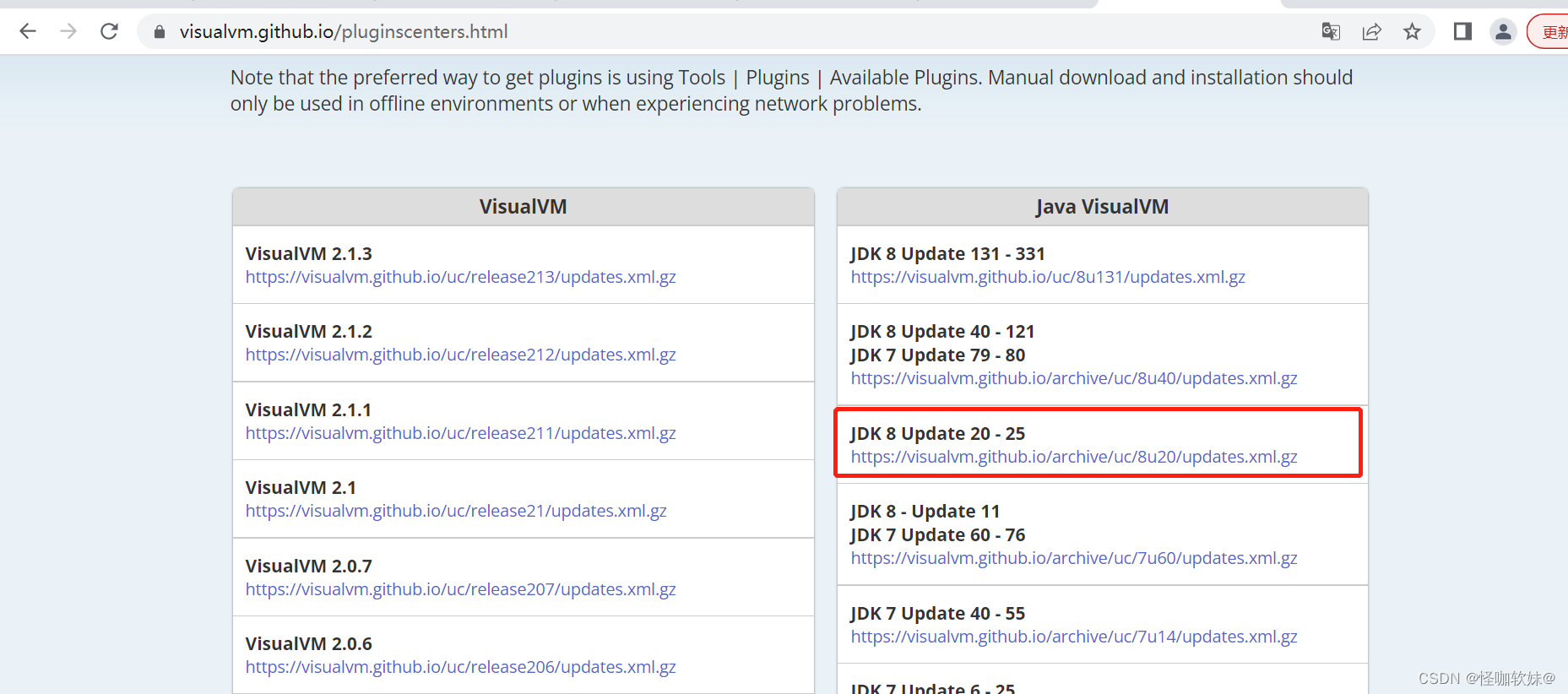Reload the current page
The height and width of the screenshot is (694, 1568).
(x=109, y=31)
